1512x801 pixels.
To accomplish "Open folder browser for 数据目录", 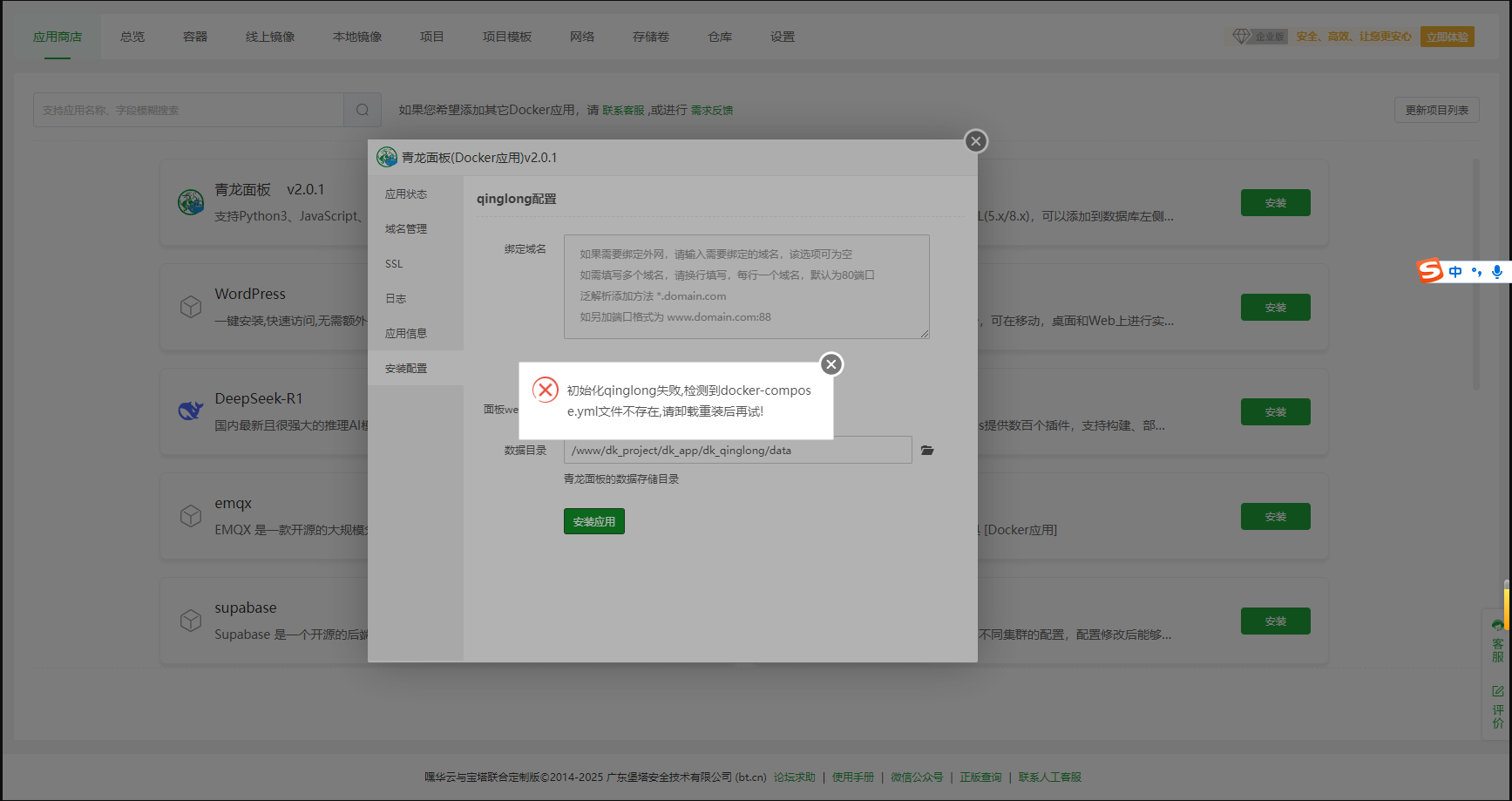I will pyautogui.click(x=927, y=451).
